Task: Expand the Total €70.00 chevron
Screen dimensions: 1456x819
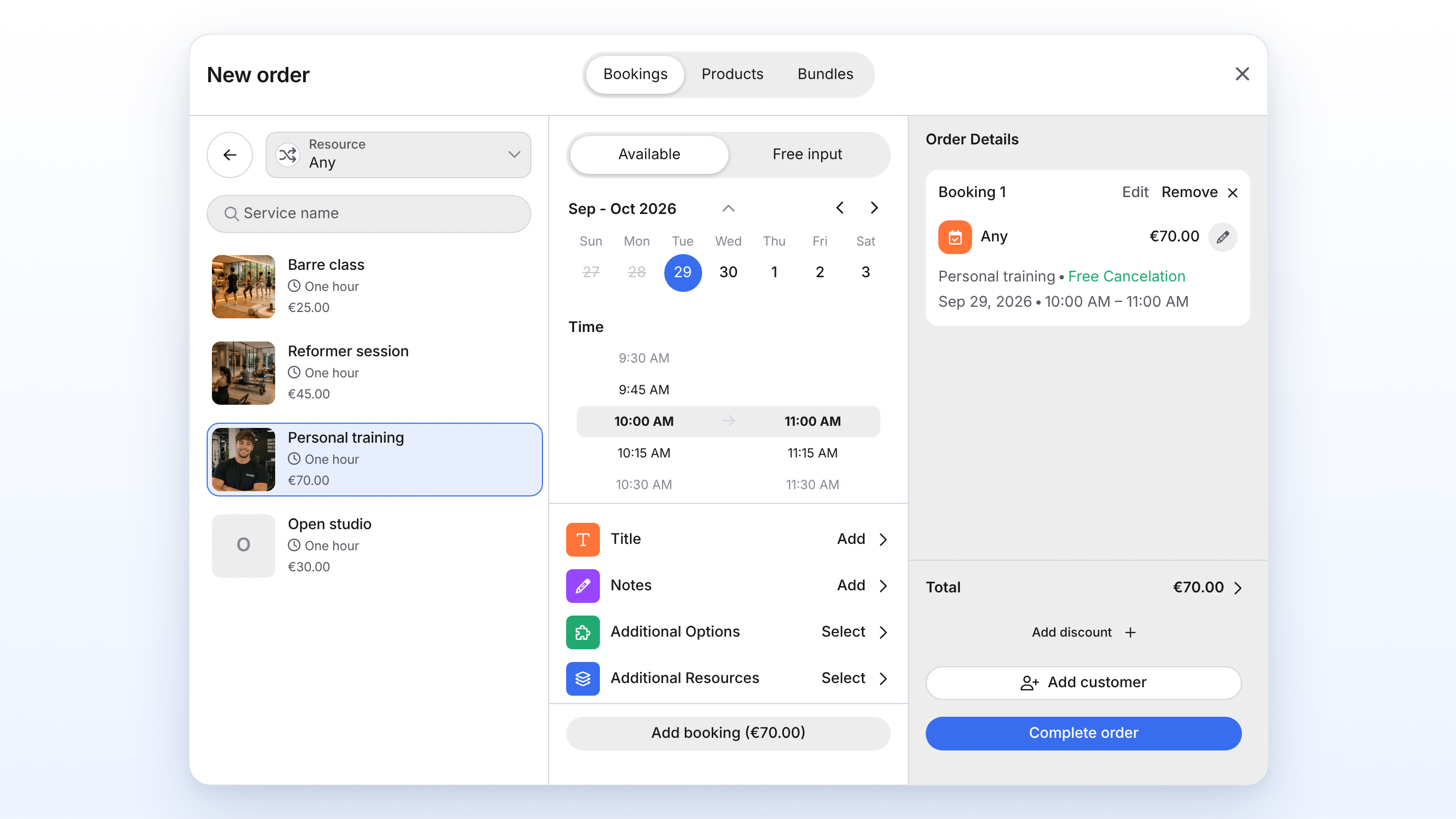Action: point(1238,588)
